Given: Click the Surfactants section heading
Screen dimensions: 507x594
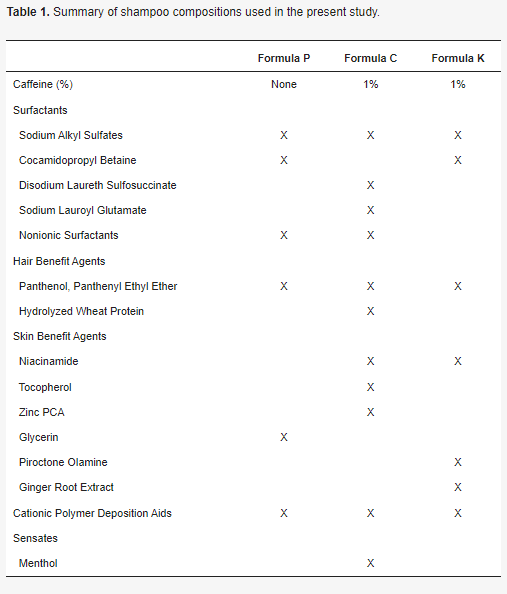Looking at the screenshot, I should (x=40, y=110).
